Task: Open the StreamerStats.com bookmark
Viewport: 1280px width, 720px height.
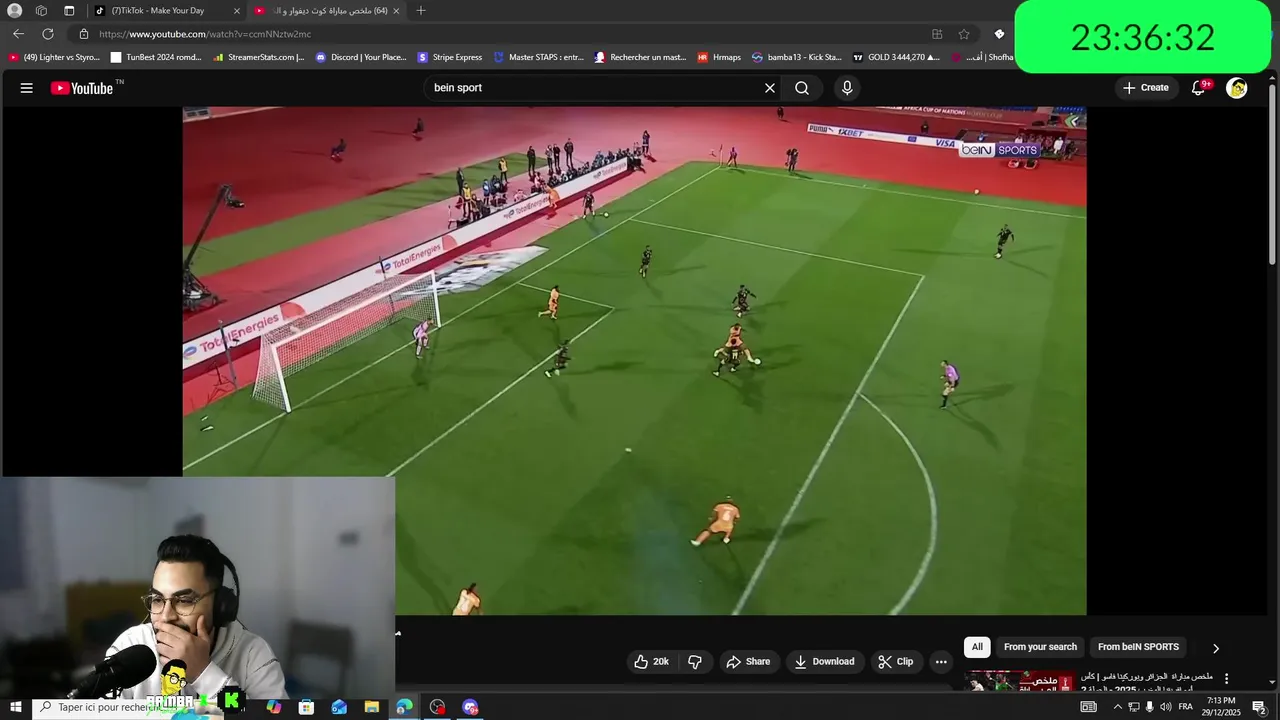Action: coord(259,57)
